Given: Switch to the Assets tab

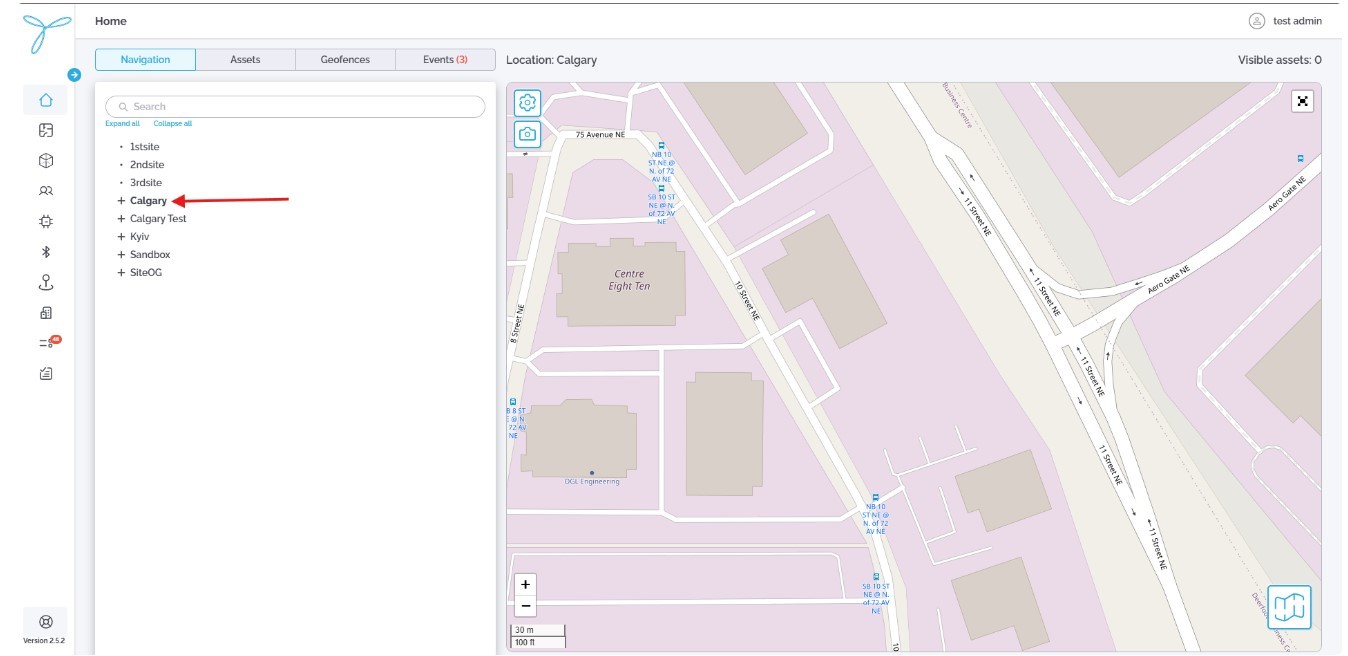Looking at the screenshot, I should pos(245,60).
